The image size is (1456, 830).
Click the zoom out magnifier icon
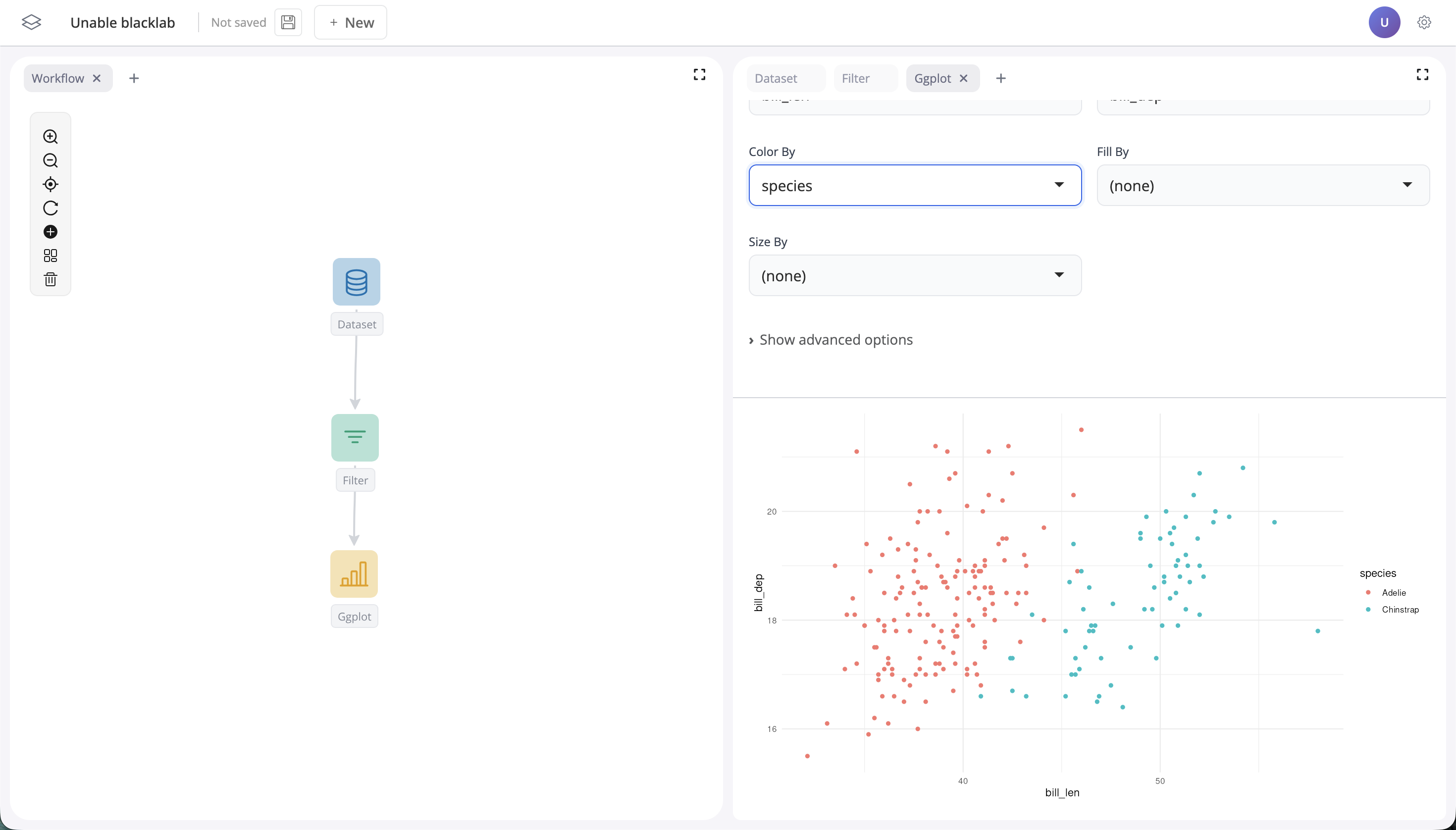[x=50, y=160]
